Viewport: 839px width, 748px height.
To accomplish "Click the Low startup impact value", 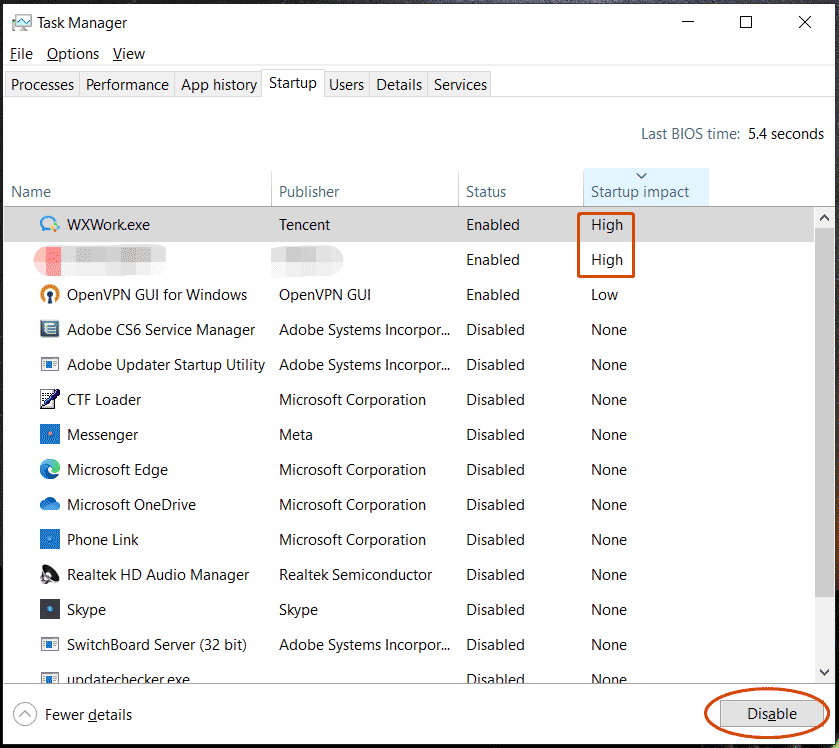I will coord(604,295).
